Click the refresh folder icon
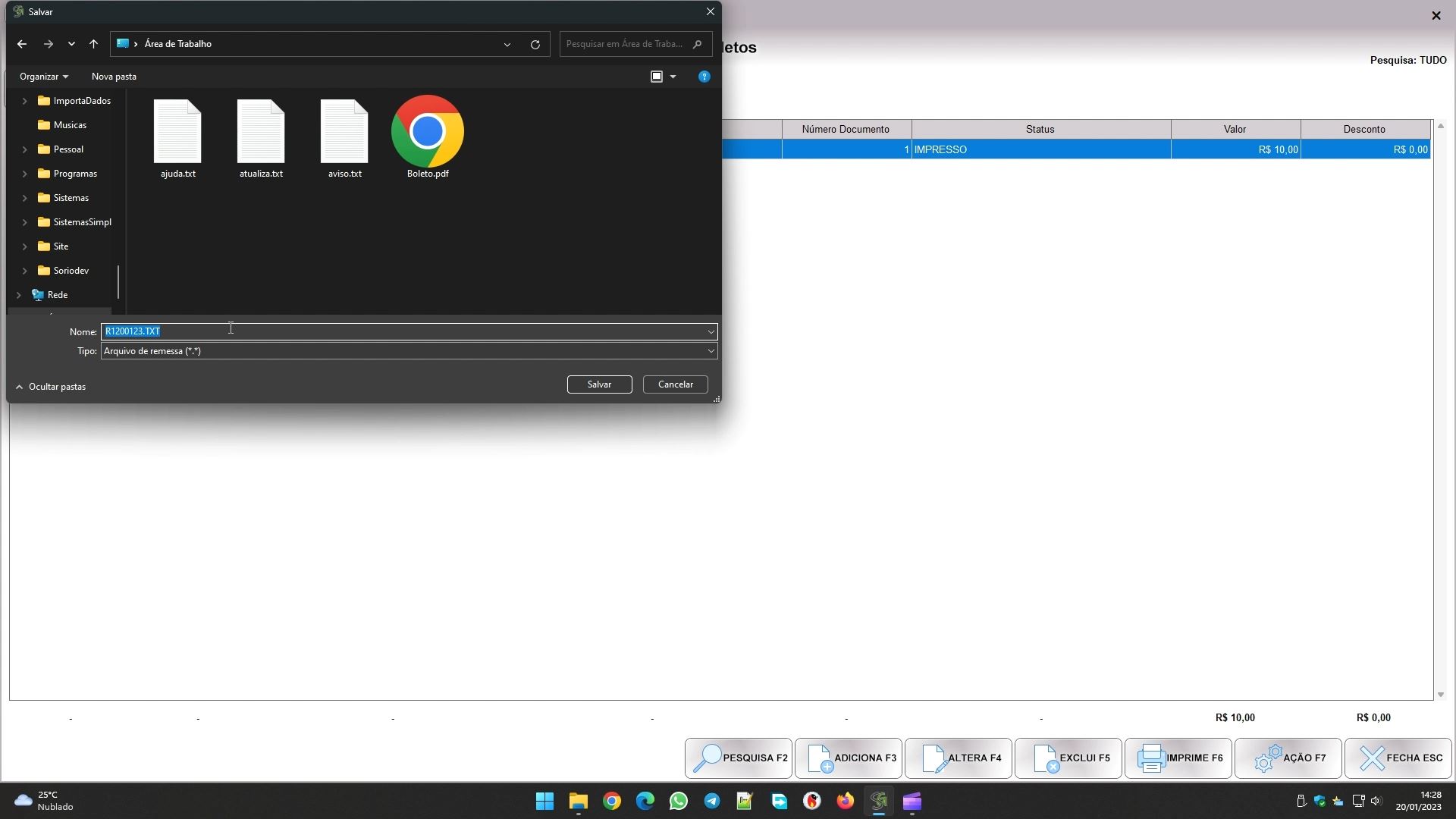 pos(535,44)
